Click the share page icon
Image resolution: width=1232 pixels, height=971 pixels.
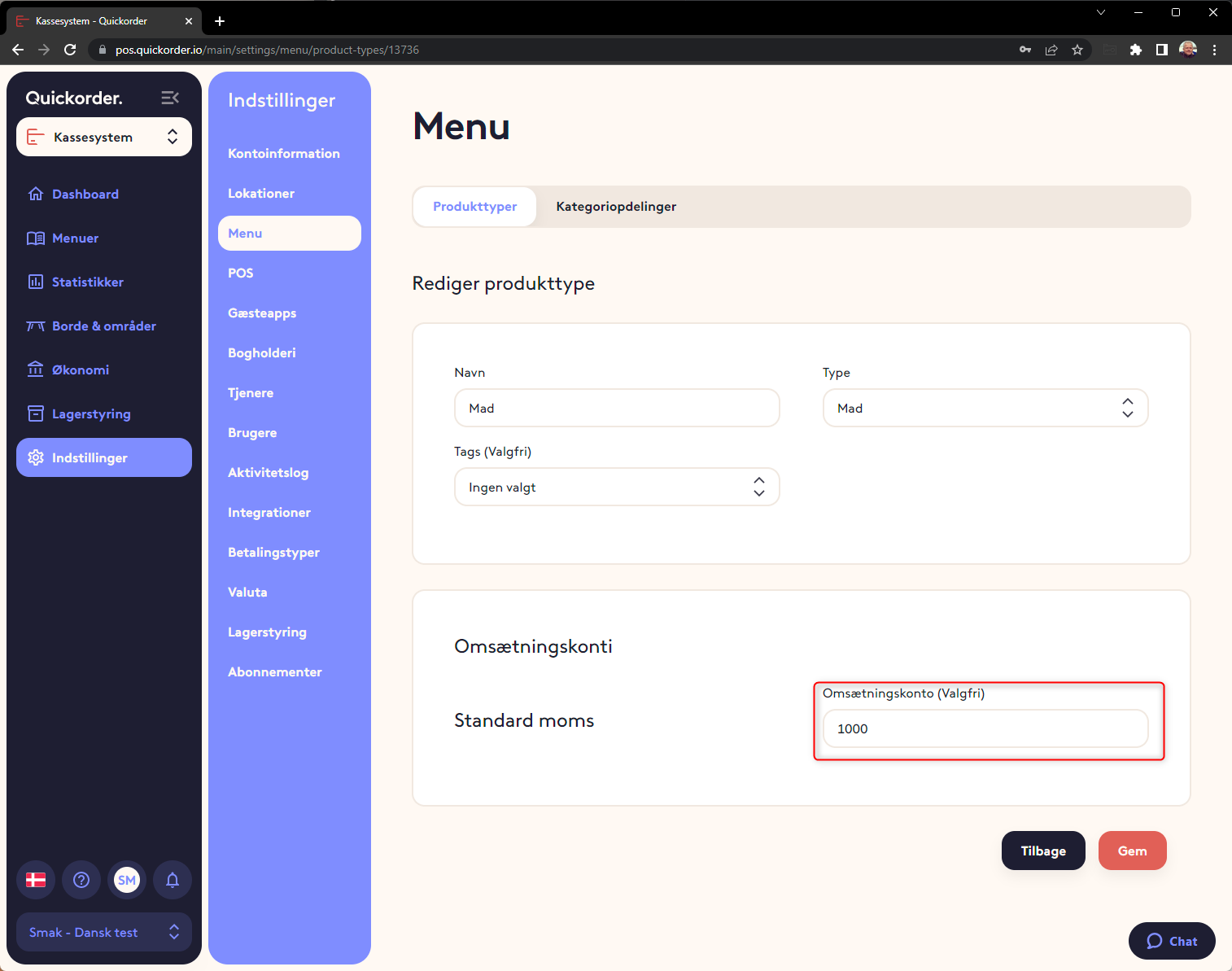pyautogui.click(x=1051, y=50)
